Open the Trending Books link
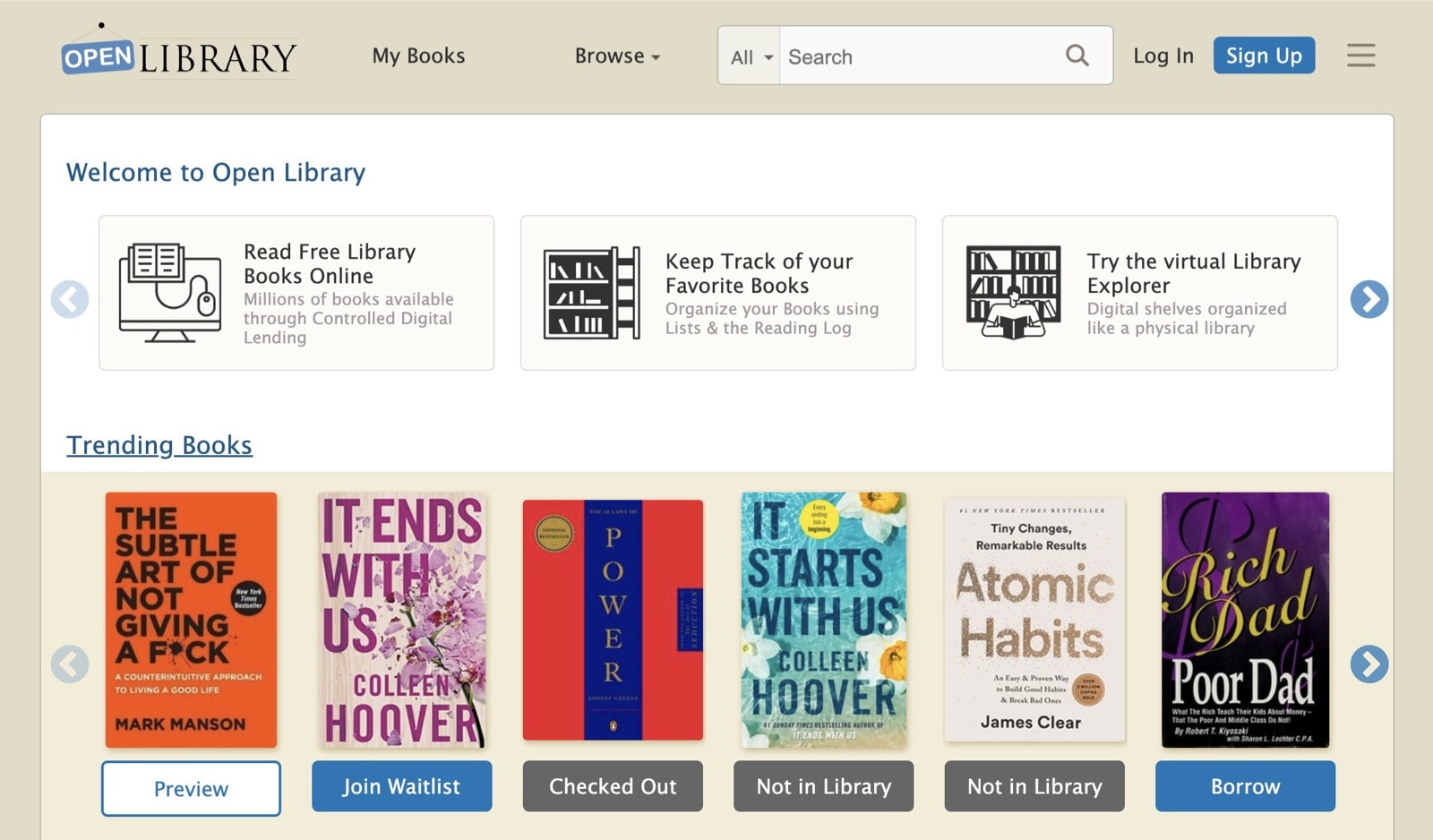The width and height of the screenshot is (1433, 840). 159,445
